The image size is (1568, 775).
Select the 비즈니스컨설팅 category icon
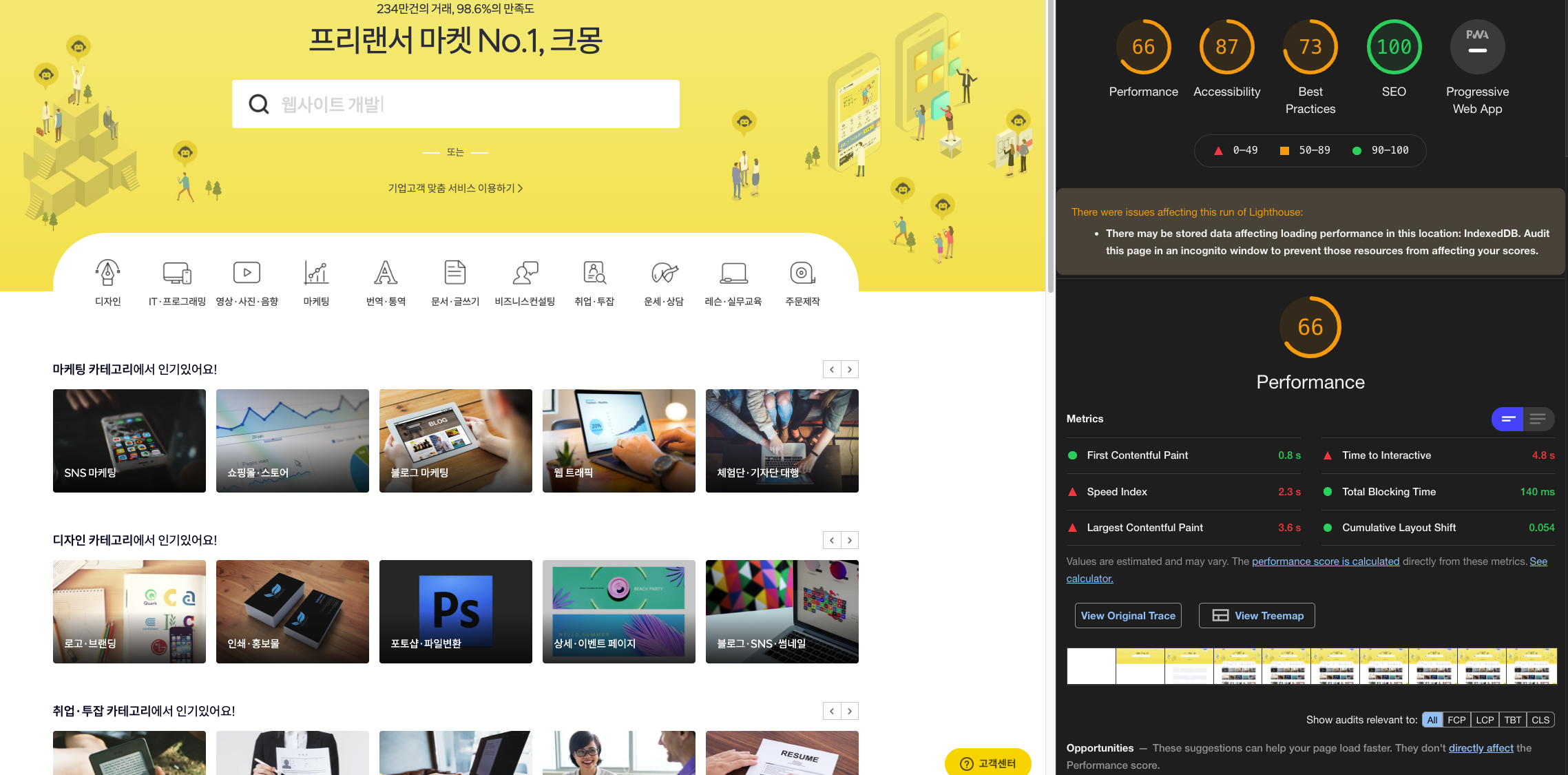[x=525, y=273]
